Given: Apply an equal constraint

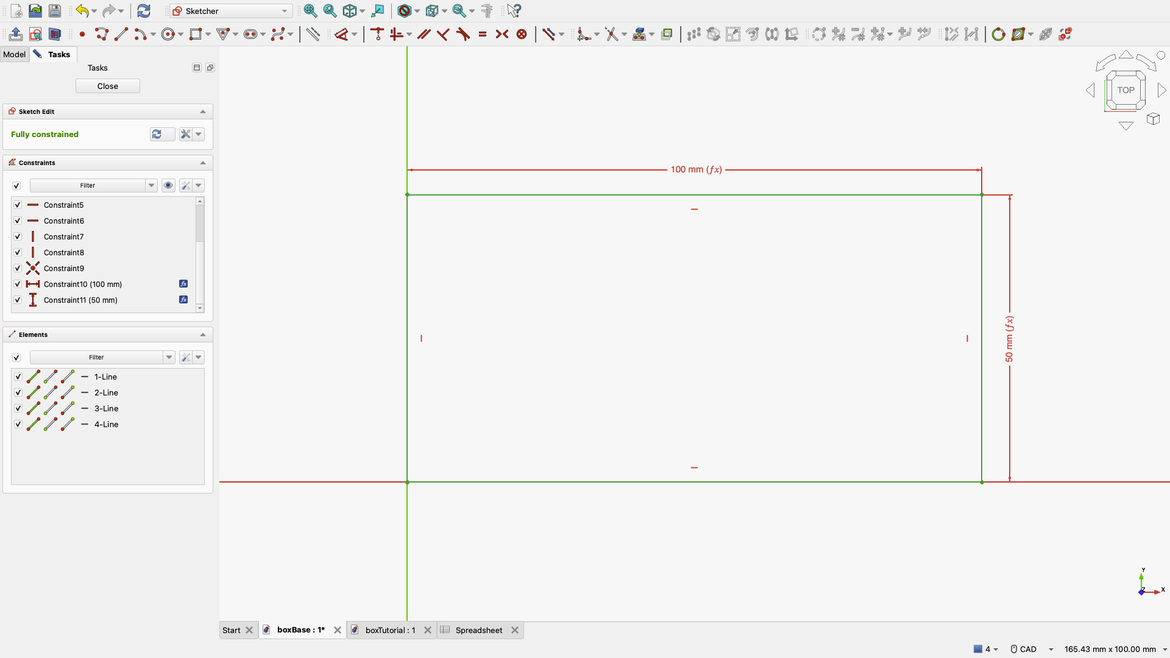Looking at the screenshot, I should (x=482, y=33).
